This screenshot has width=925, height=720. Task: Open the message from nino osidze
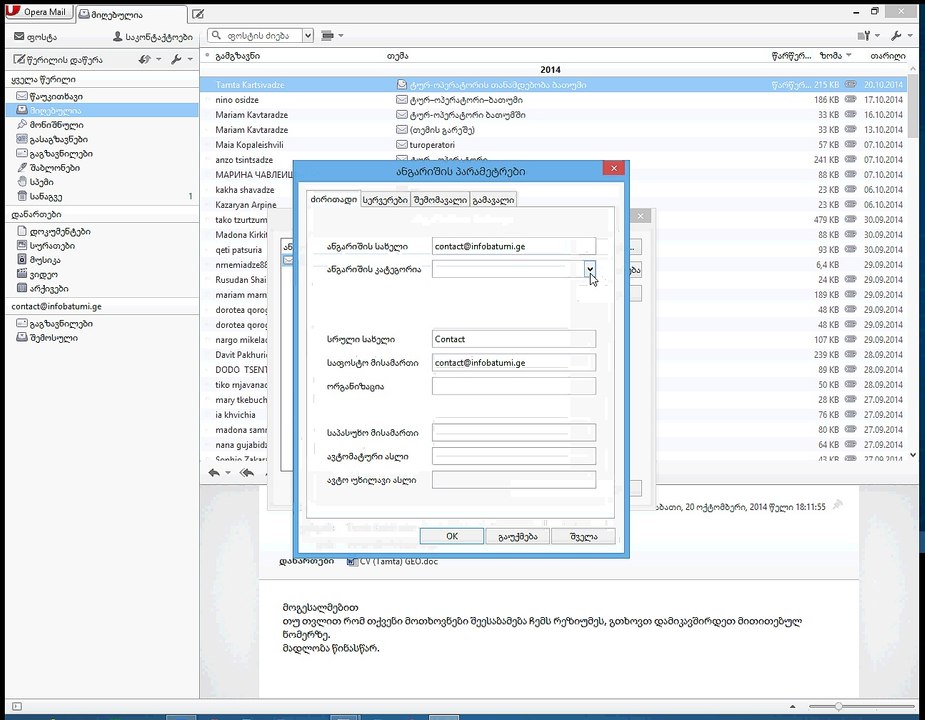point(552,100)
